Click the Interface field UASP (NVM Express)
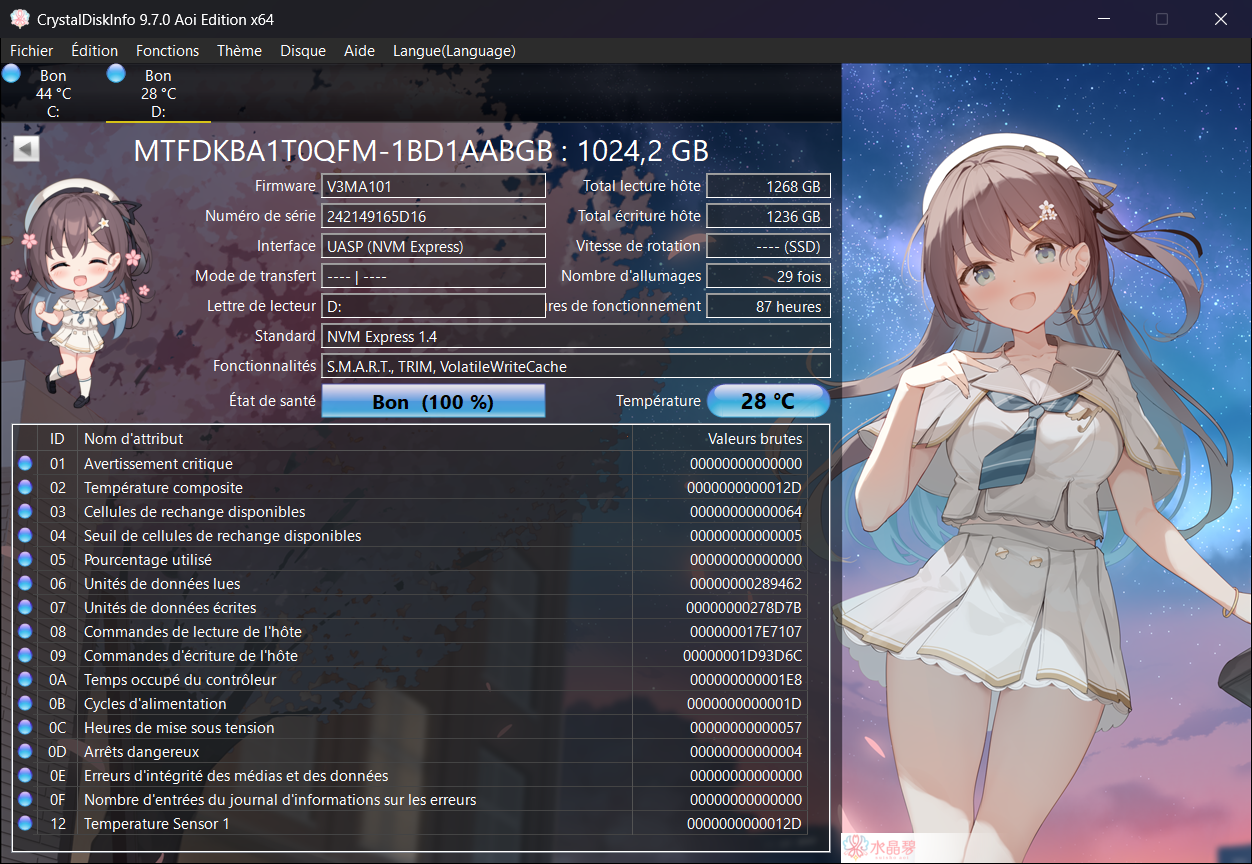 [433, 246]
